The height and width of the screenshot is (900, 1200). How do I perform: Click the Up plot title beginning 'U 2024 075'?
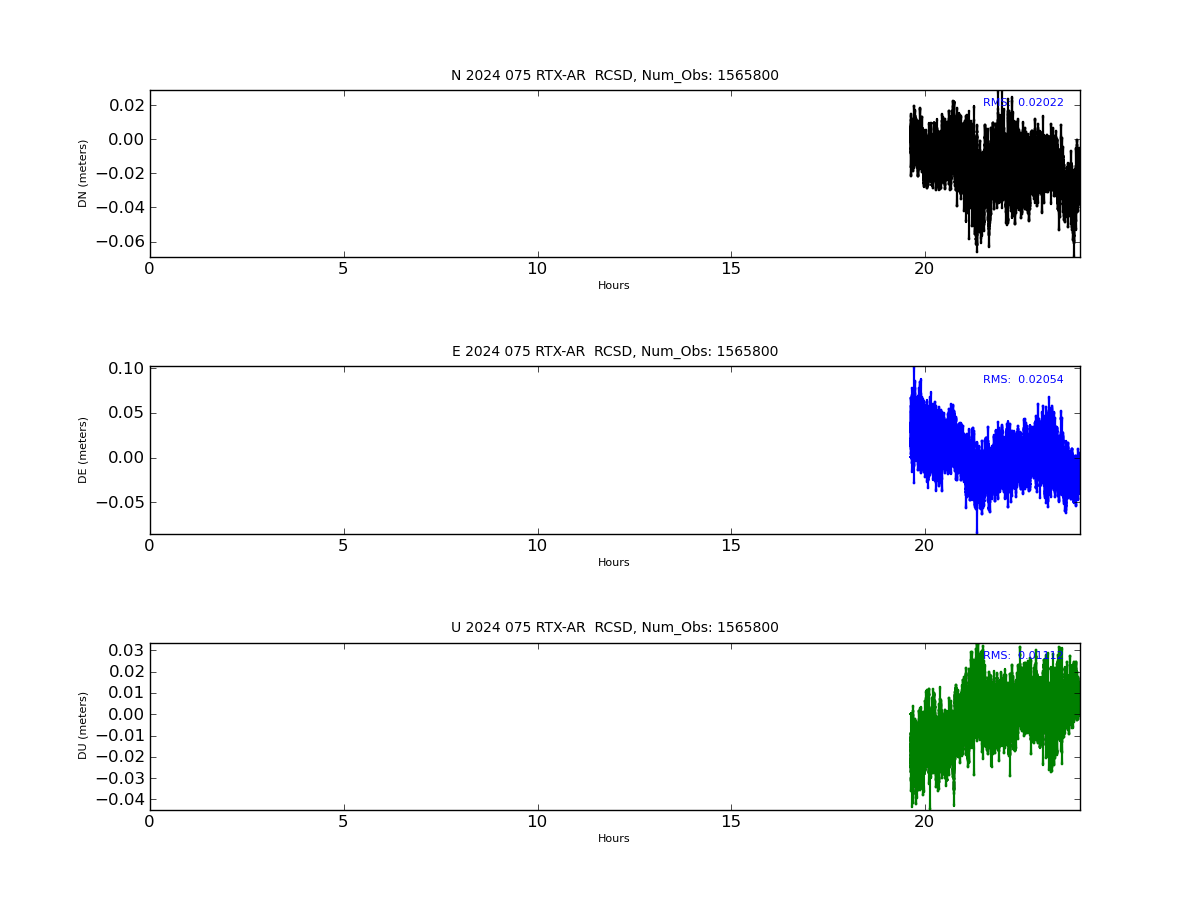(x=614, y=627)
